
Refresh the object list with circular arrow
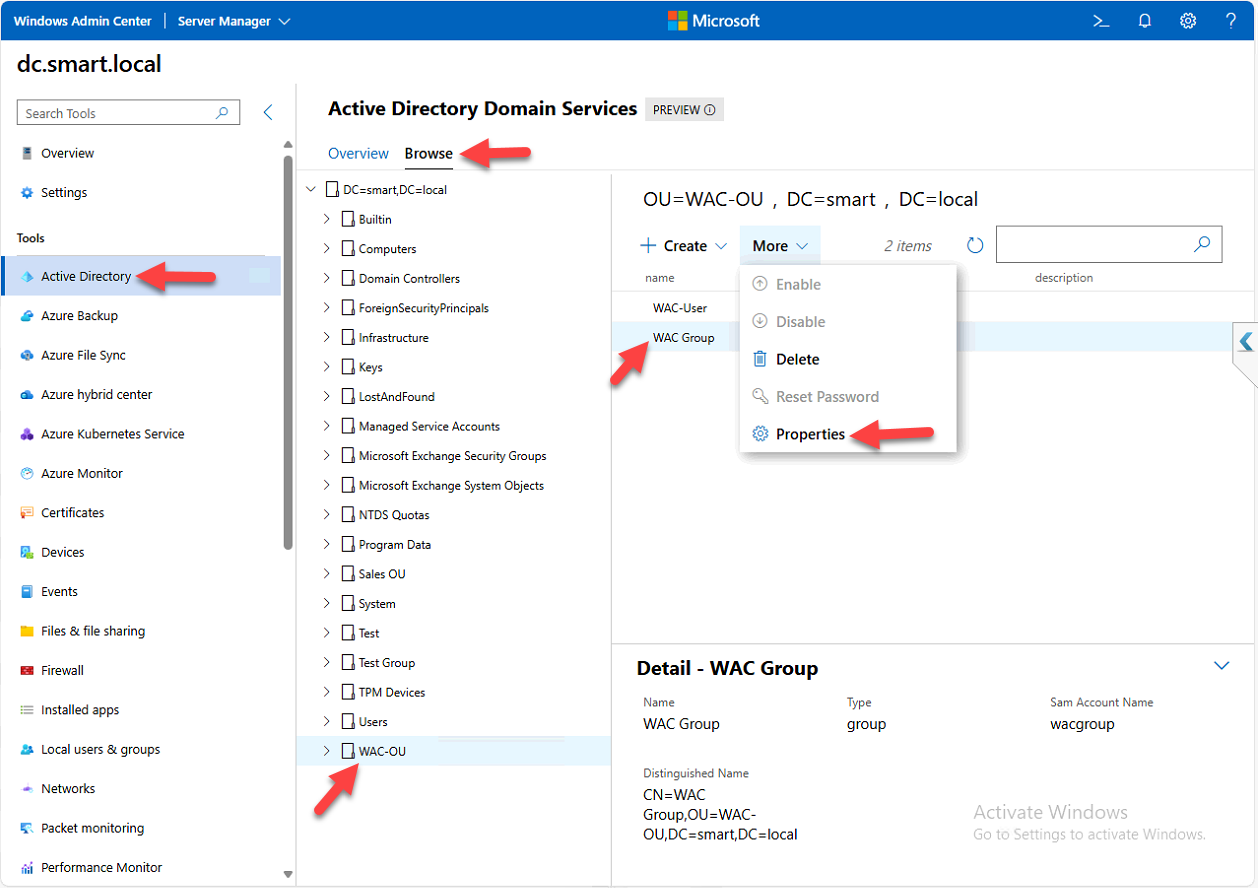point(975,245)
